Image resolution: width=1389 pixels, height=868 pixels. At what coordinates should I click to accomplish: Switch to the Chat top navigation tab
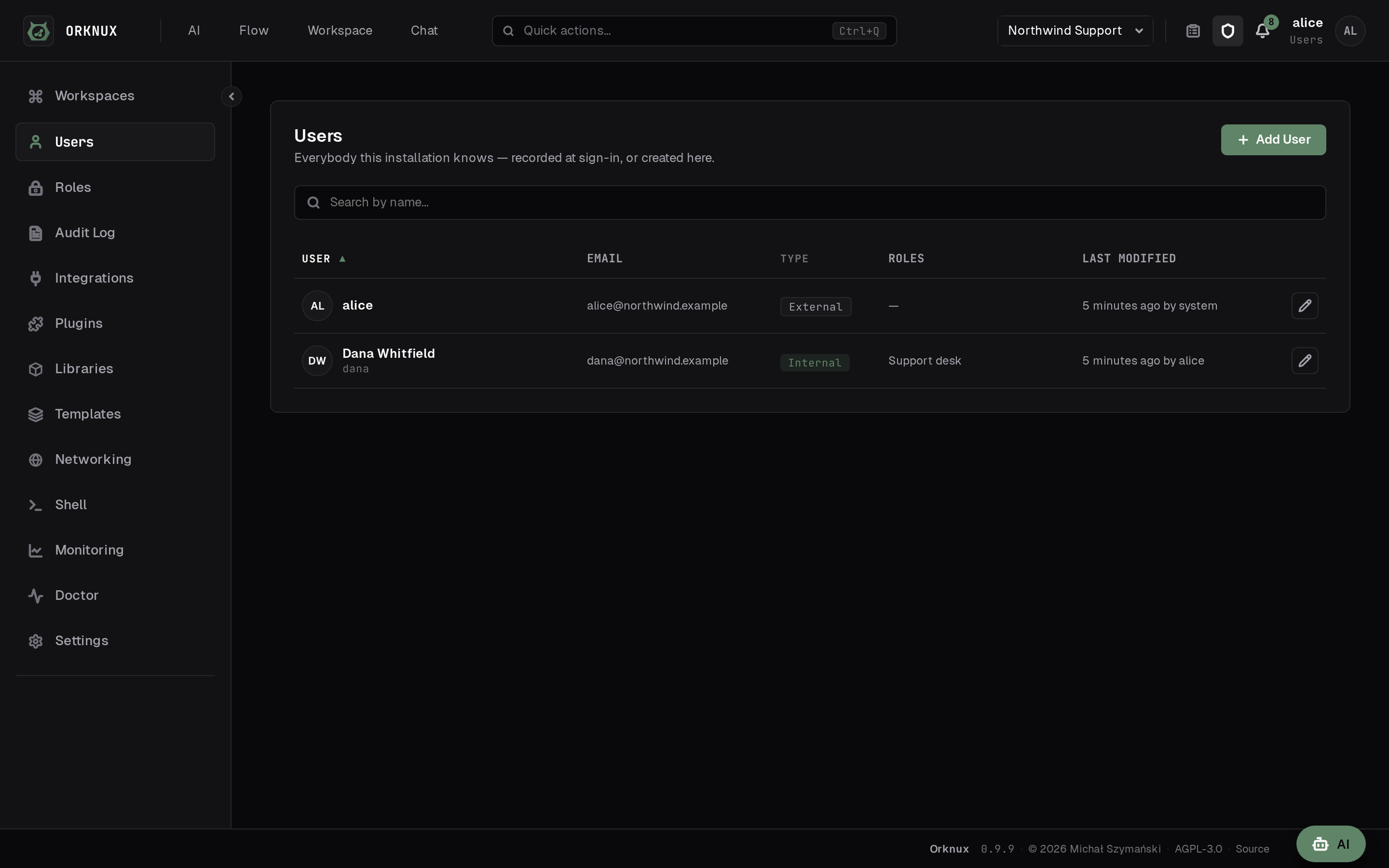click(x=424, y=30)
